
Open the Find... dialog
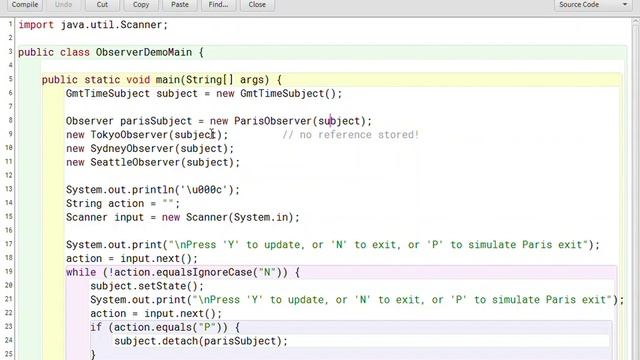click(218, 5)
